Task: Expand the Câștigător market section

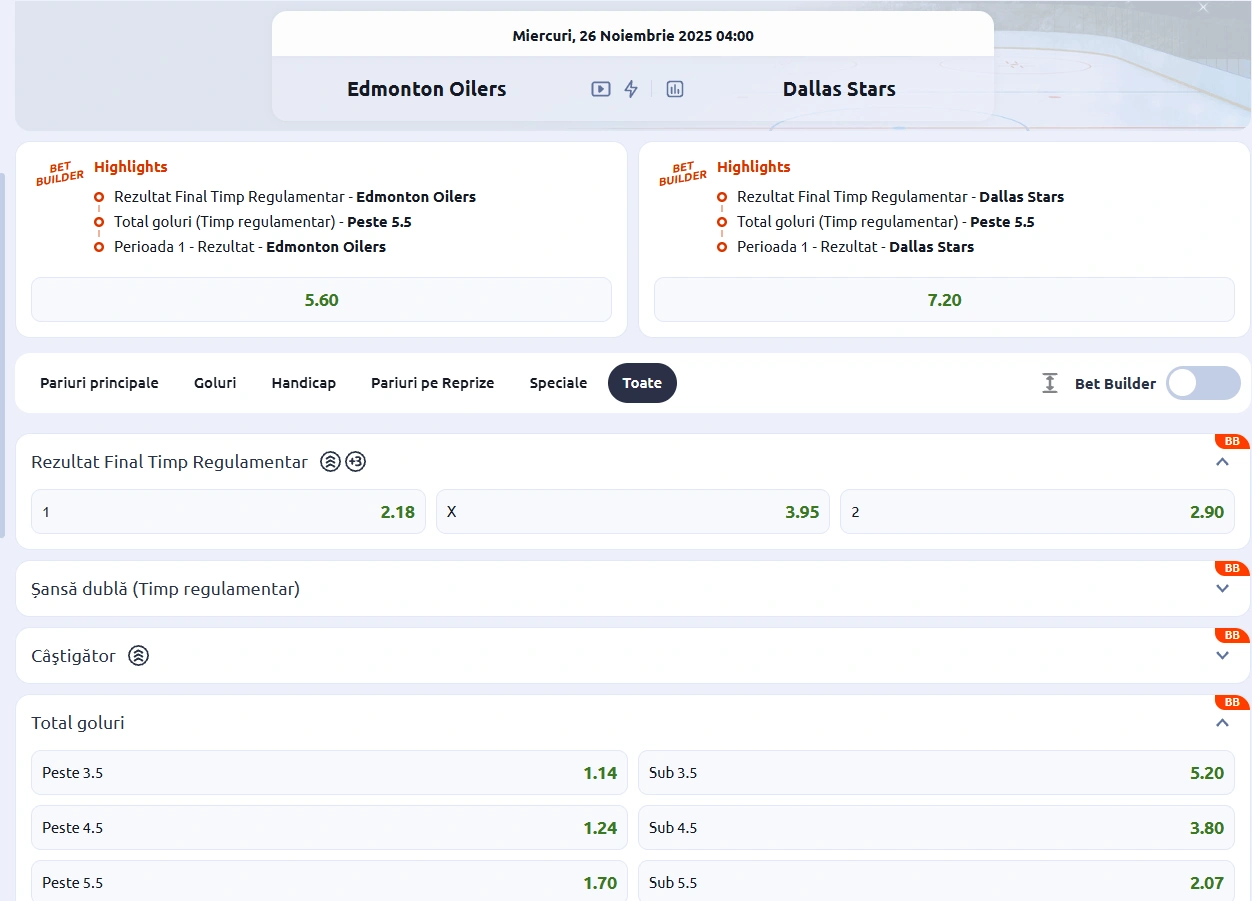Action: click(1221, 656)
